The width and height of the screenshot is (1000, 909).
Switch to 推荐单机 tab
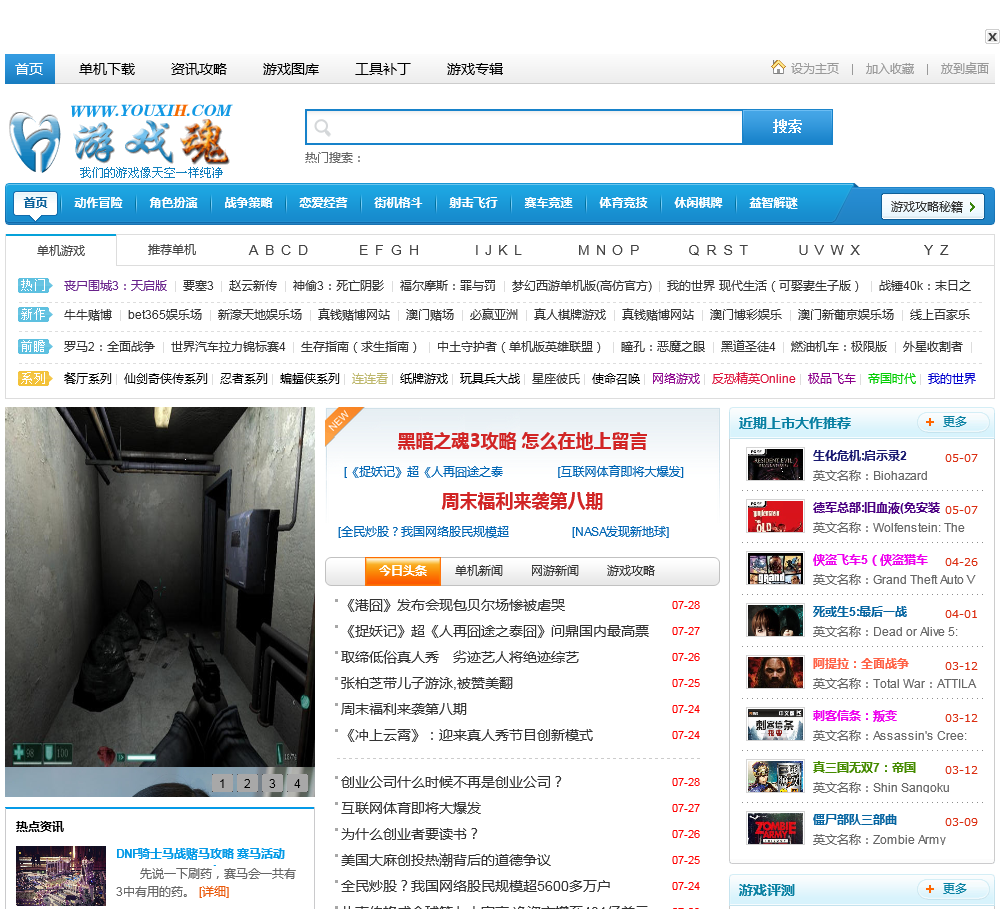172,250
